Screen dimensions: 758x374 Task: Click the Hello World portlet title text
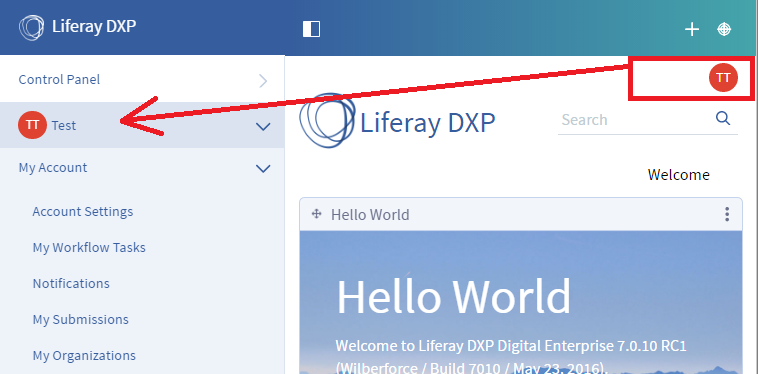[370, 215]
